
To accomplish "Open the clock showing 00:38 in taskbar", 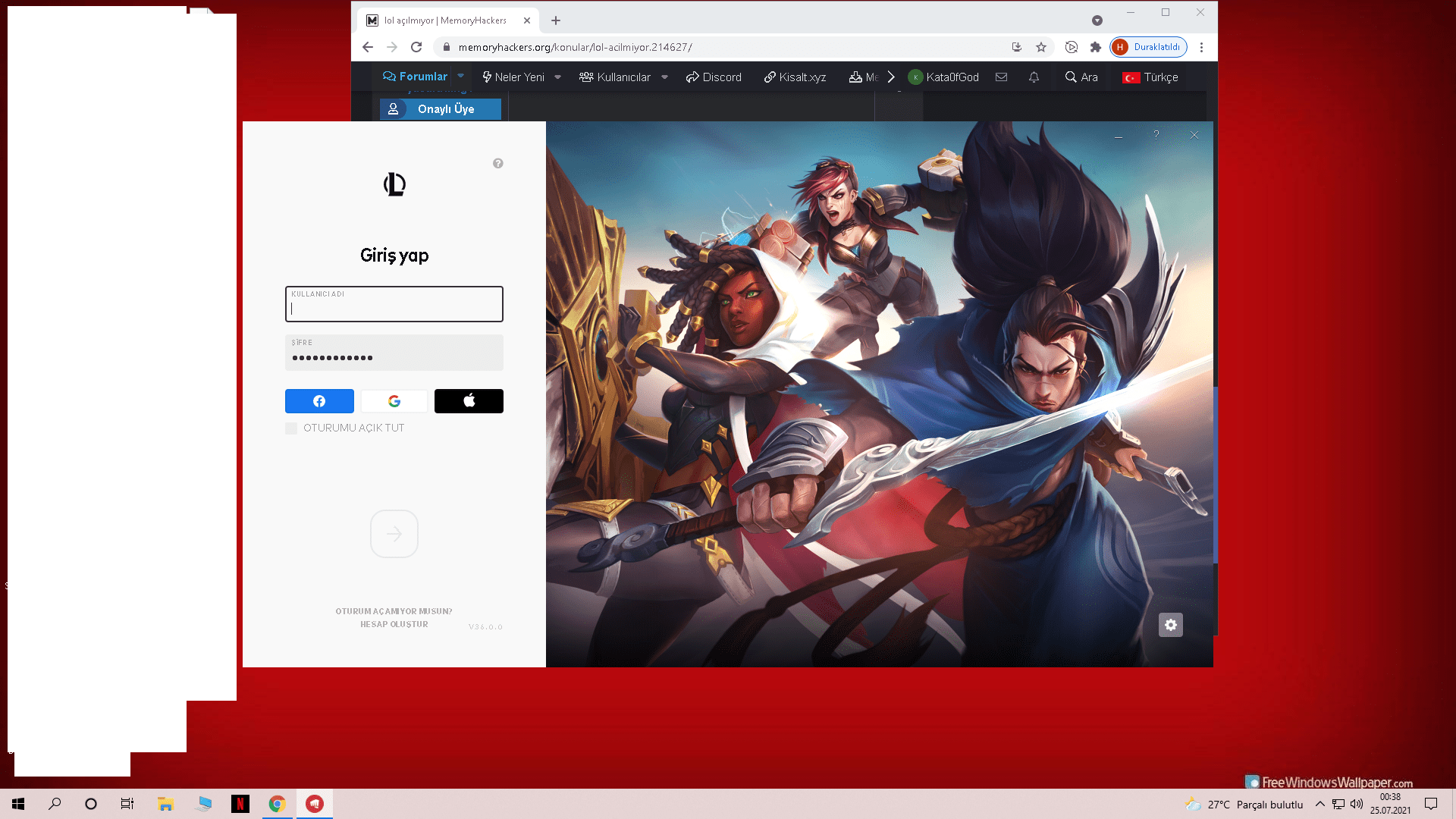I will pos(1390,804).
